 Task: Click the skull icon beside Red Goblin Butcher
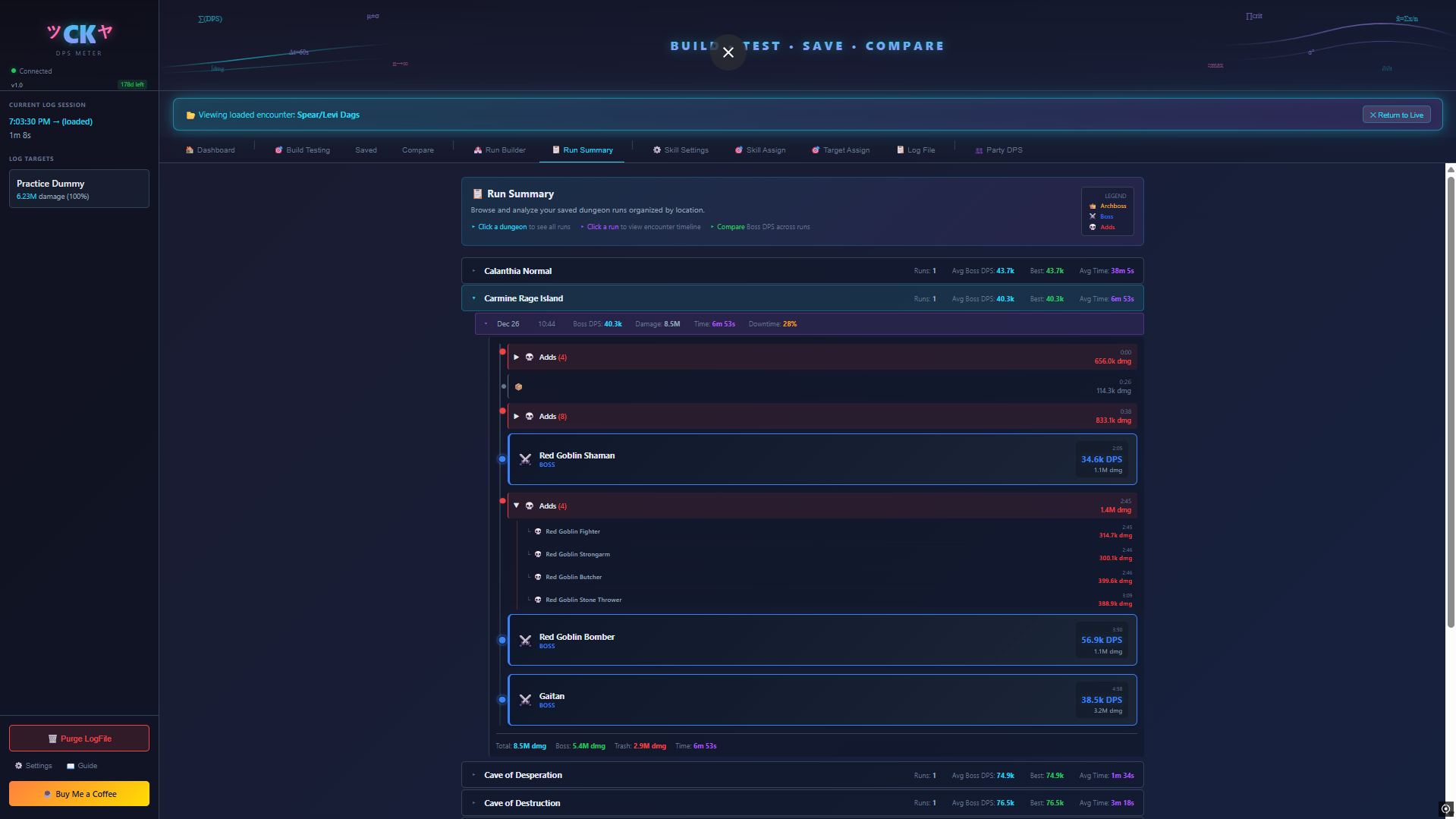538,577
